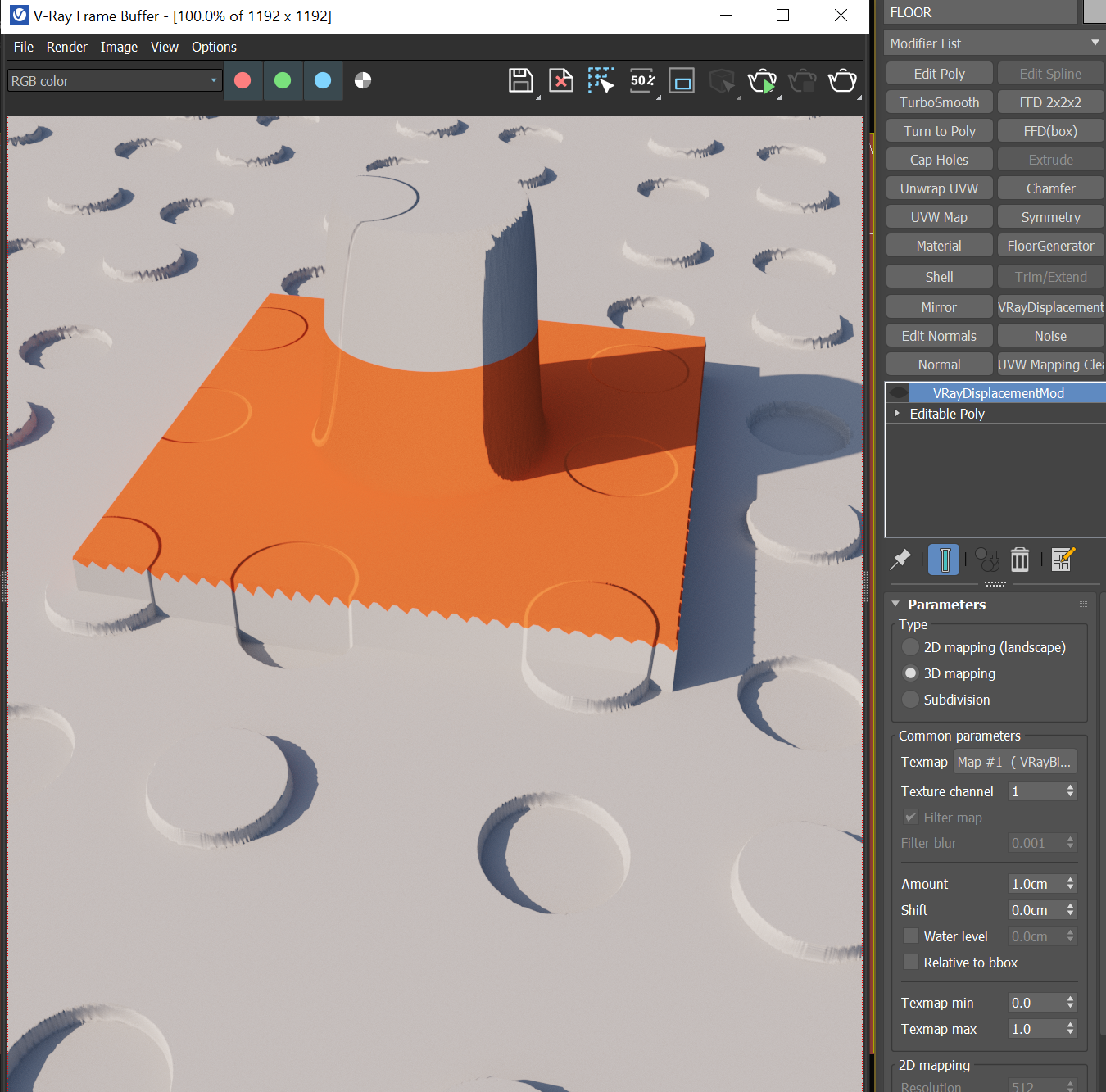Apply the TurboSmooth modifier
This screenshot has height=1092, width=1106.
pyautogui.click(x=940, y=102)
